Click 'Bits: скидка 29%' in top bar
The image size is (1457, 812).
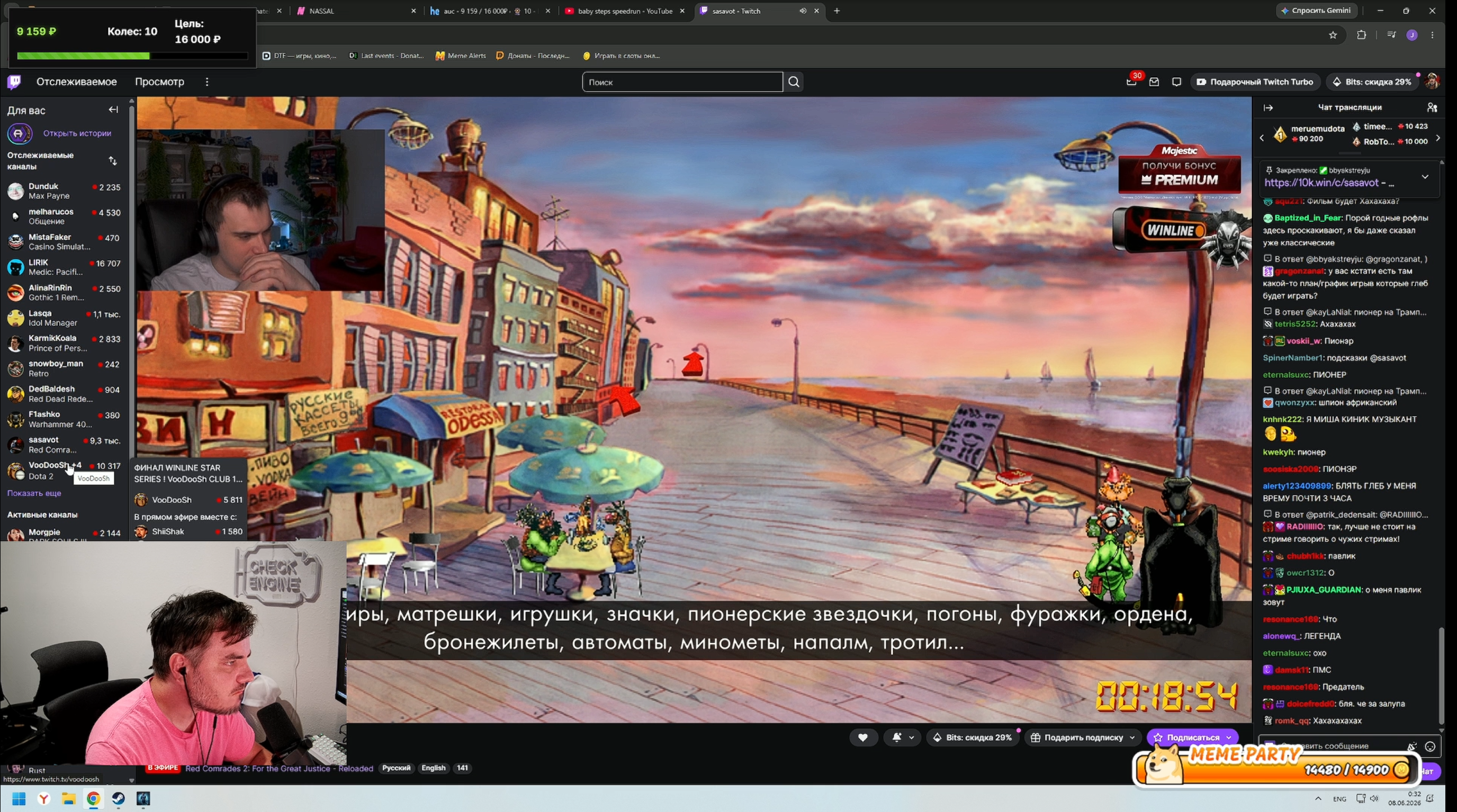[1372, 82]
